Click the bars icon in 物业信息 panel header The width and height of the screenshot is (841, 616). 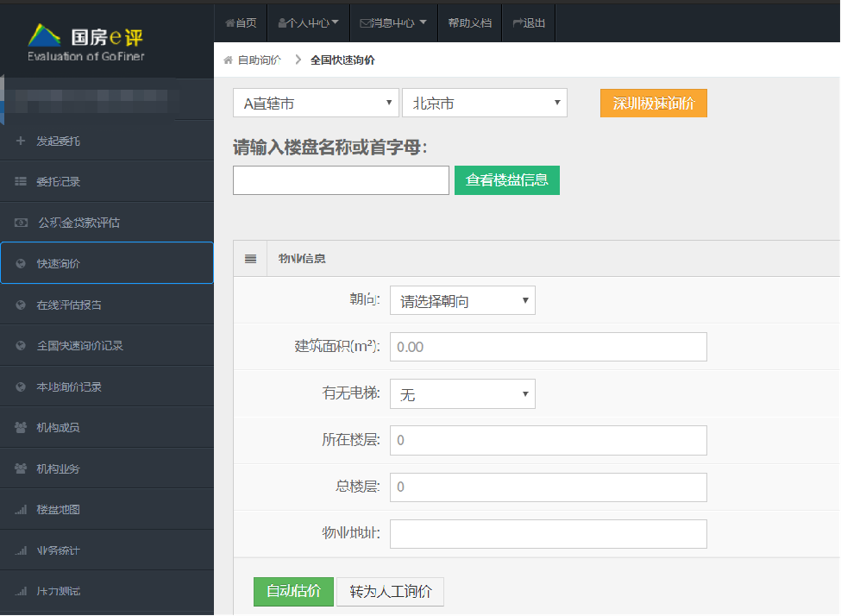click(251, 259)
